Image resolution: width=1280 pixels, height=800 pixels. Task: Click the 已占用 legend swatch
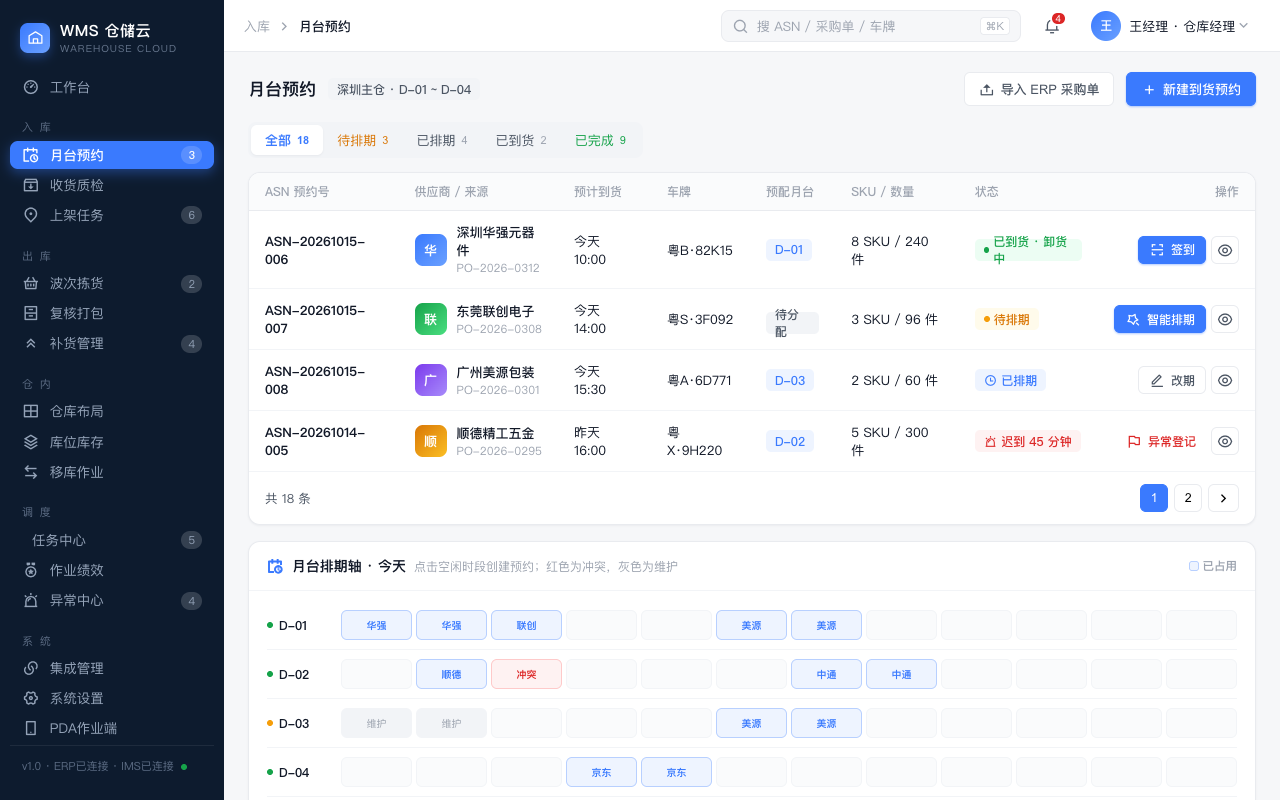pyautogui.click(x=1194, y=566)
